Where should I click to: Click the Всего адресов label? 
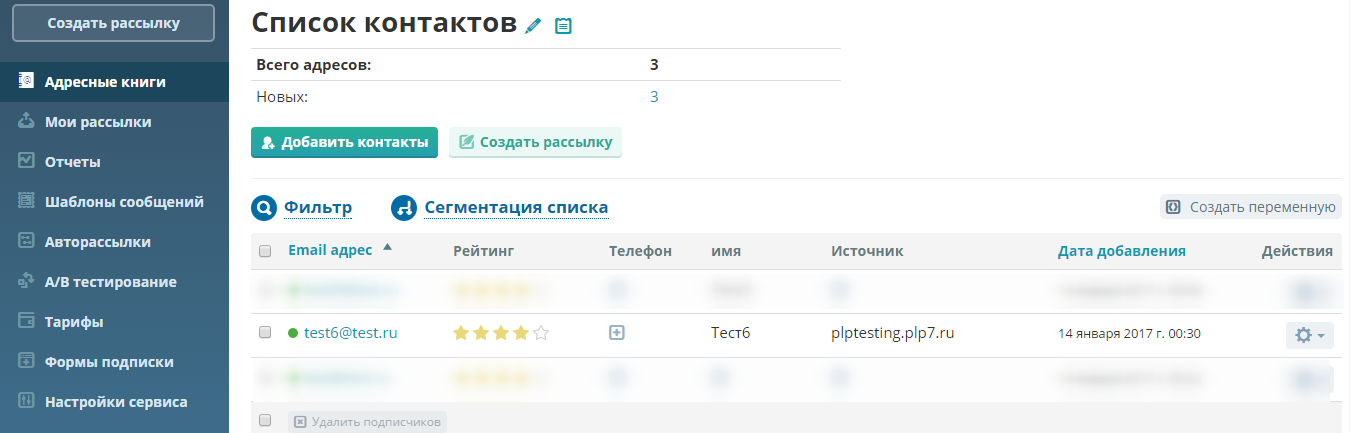(x=314, y=65)
